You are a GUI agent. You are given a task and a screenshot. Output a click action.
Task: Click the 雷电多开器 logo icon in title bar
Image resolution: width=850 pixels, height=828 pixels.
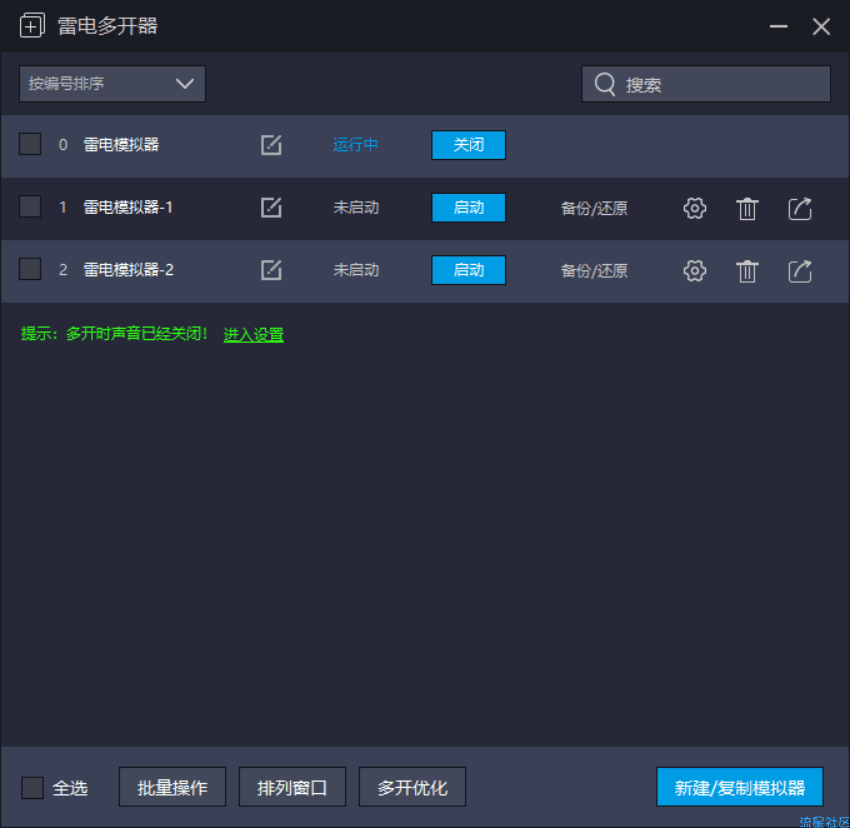pyautogui.click(x=33, y=25)
